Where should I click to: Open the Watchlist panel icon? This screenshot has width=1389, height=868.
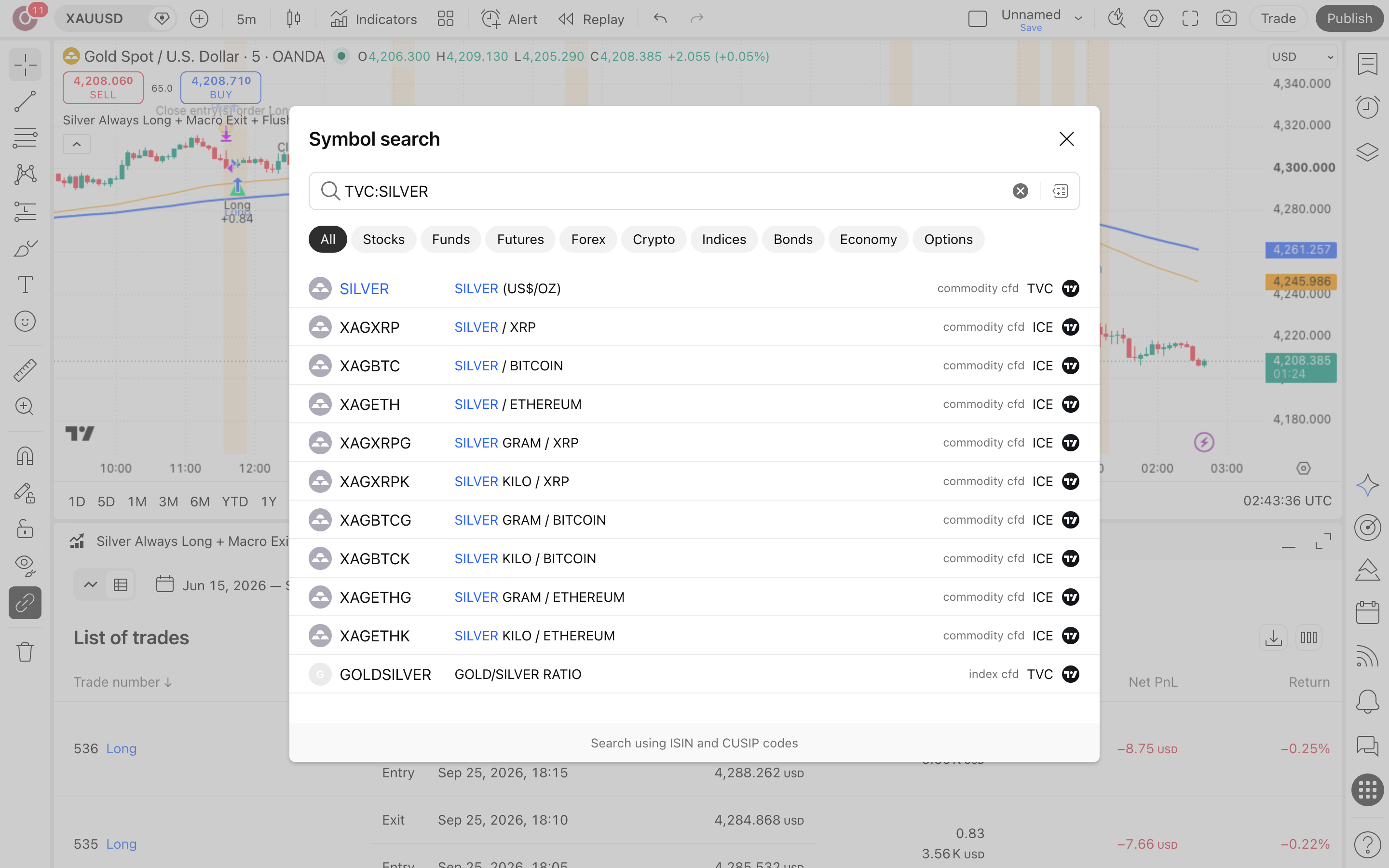(1367, 63)
